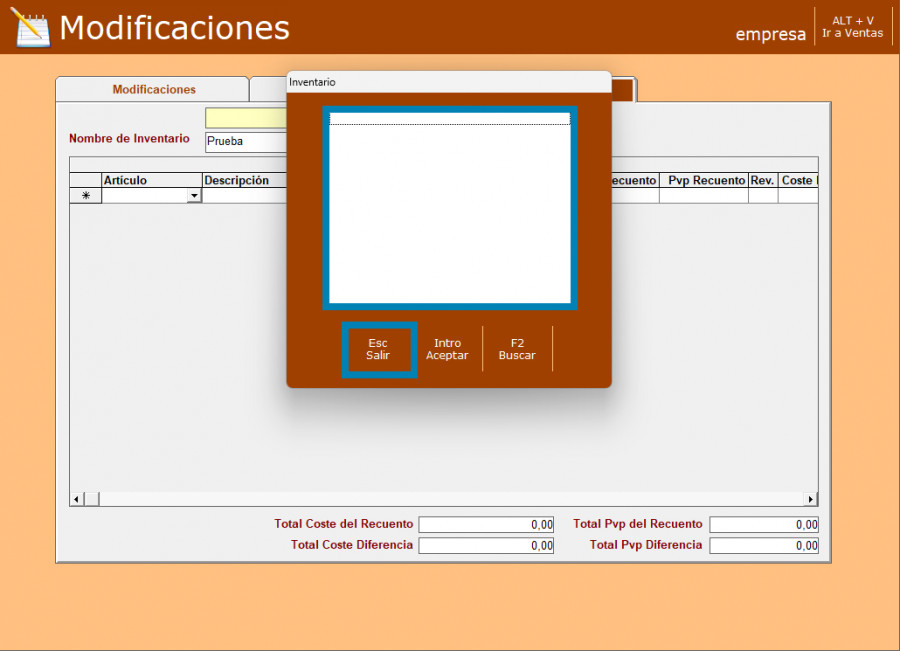The height and width of the screenshot is (651, 900).
Task: Click the Nombre de Inventario field with Prueba
Action: pyautogui.click(x=246, y=141)
